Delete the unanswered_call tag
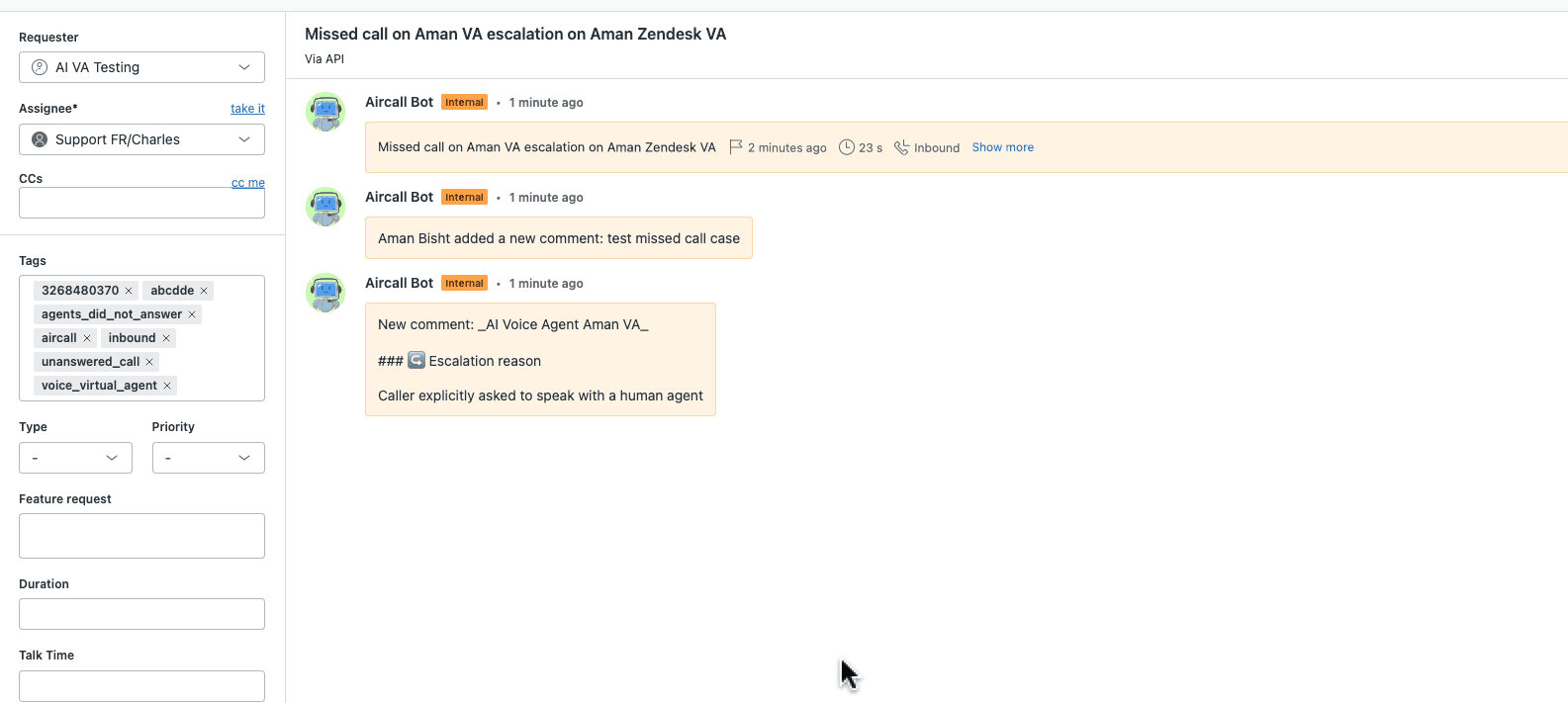Screen dimensions: 1568x703 149,362
